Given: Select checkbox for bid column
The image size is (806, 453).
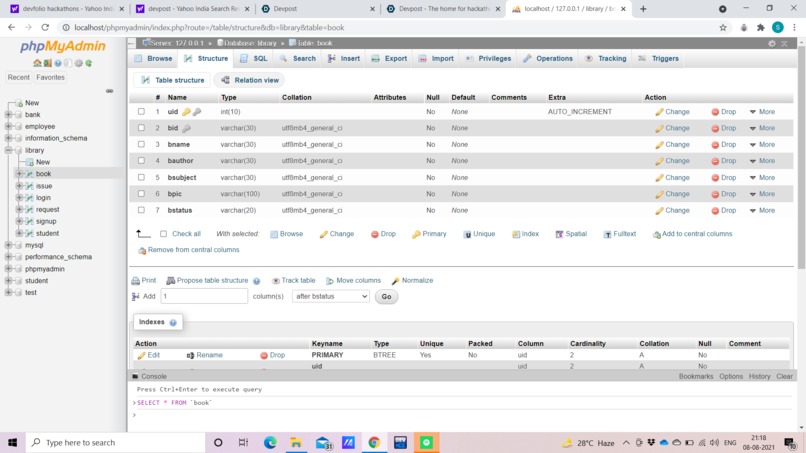Looking at the screenshot, I should tap(141, 128).
